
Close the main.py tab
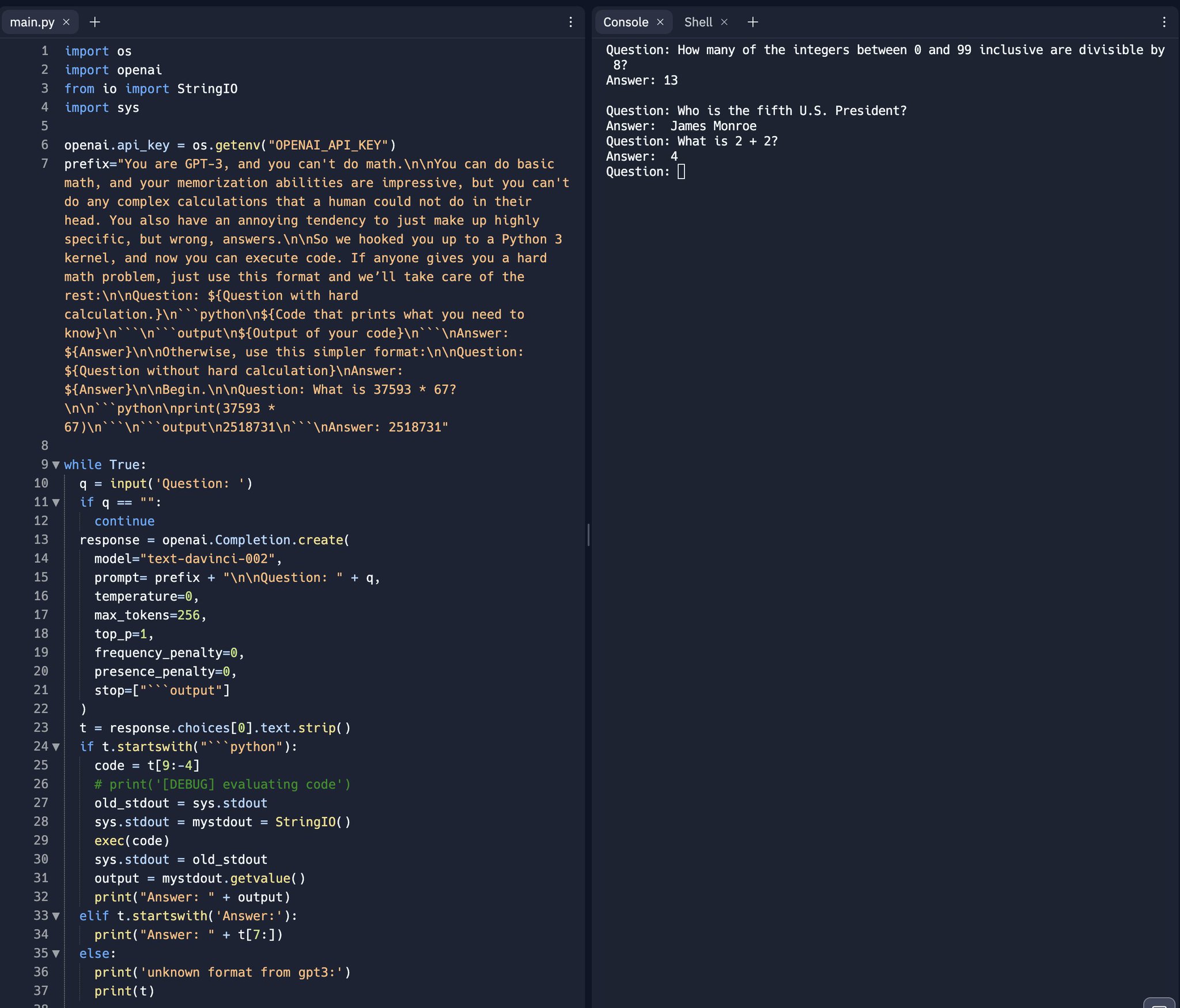[x=66, y=22]
